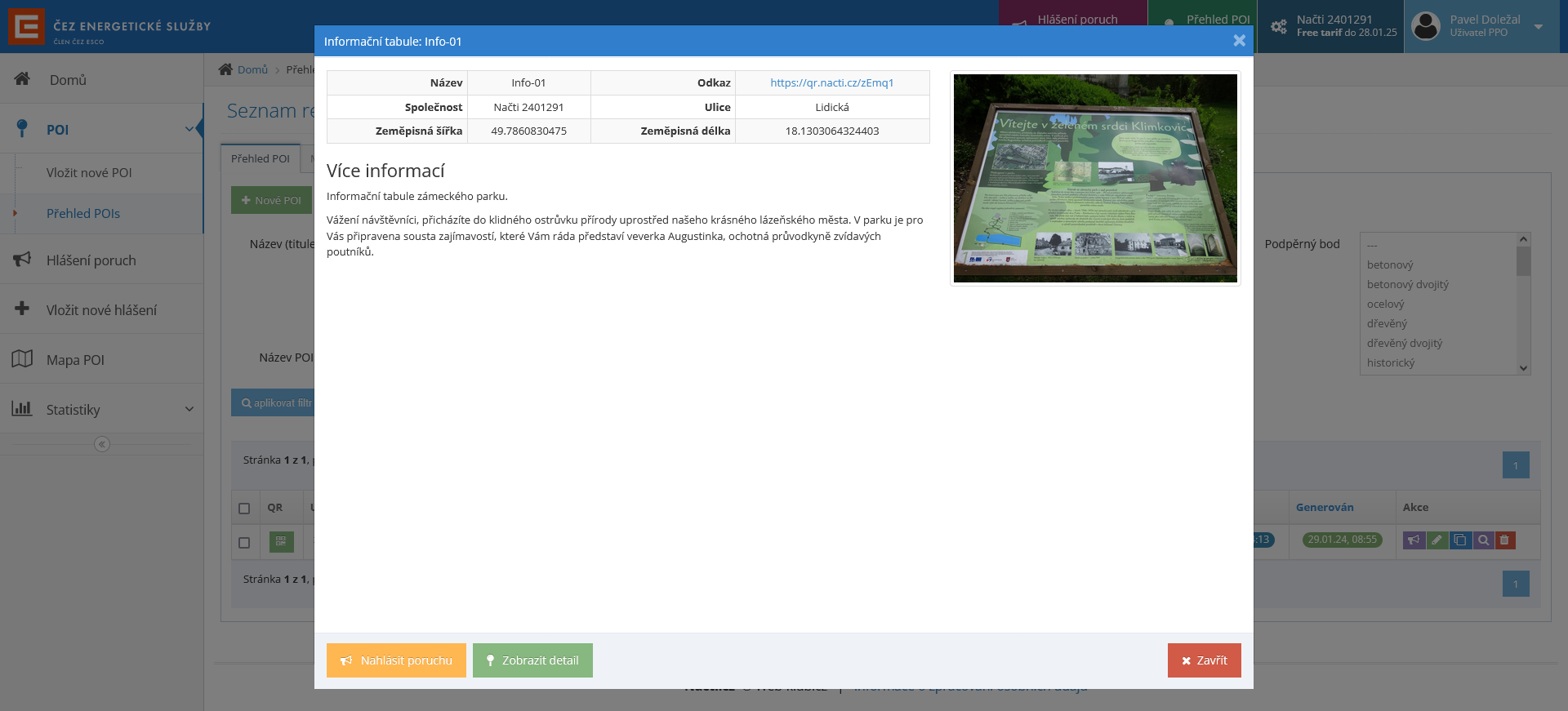Click the magnifier view icon in Akce column
The image size is (1568, 711).
1482,540
